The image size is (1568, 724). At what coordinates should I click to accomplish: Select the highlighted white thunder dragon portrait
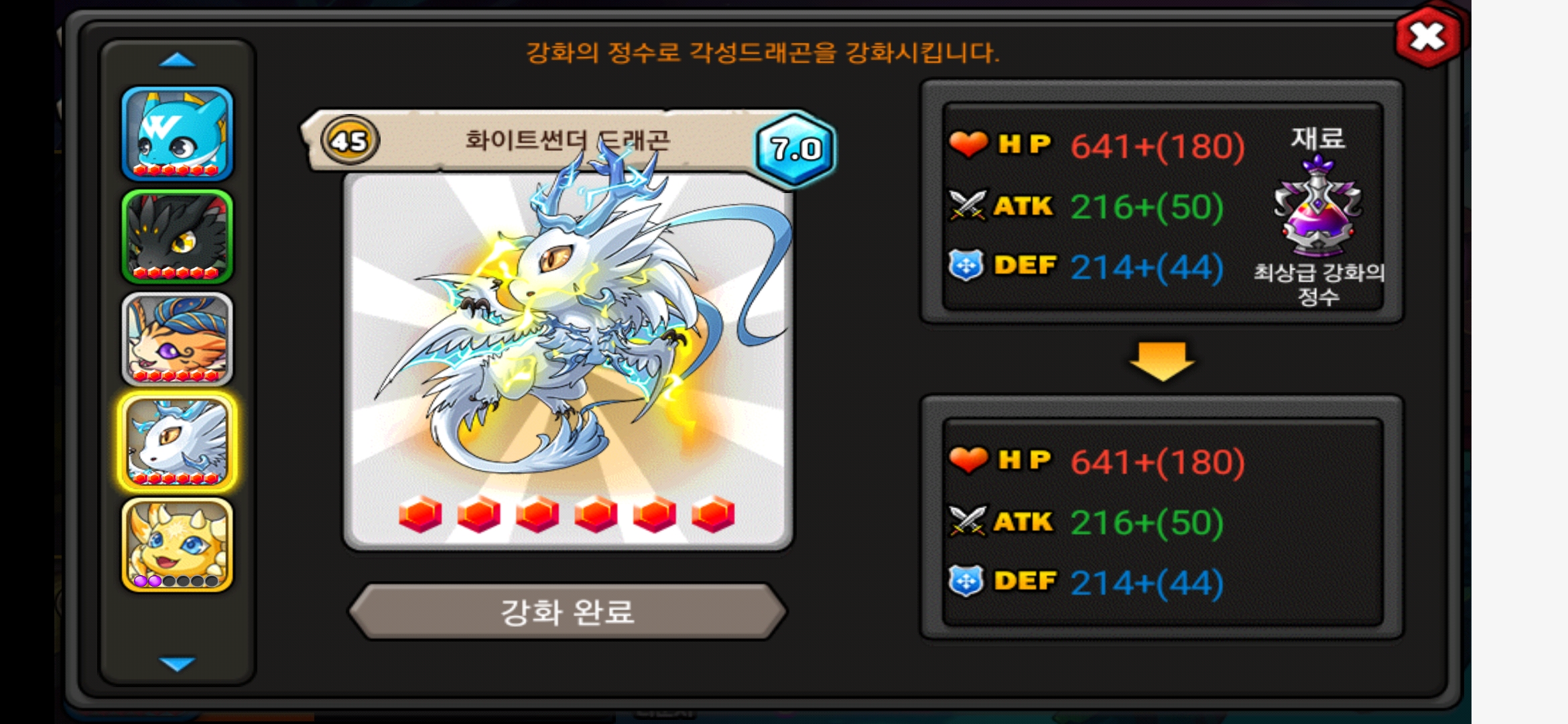177,442
